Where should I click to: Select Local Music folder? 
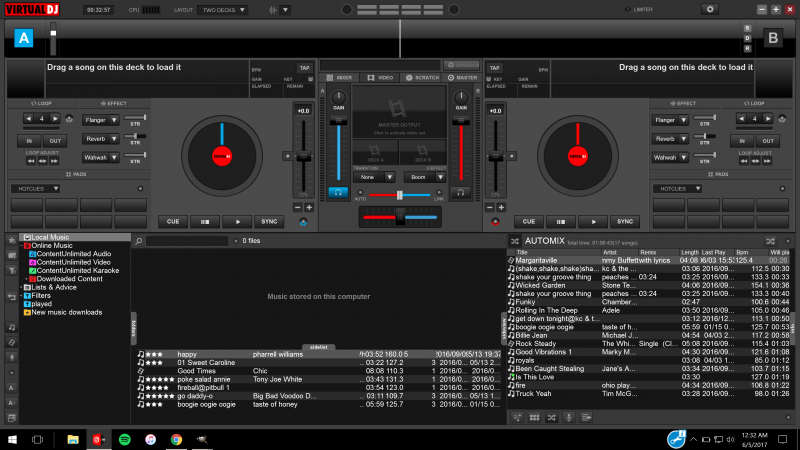(x=50, y=237)
